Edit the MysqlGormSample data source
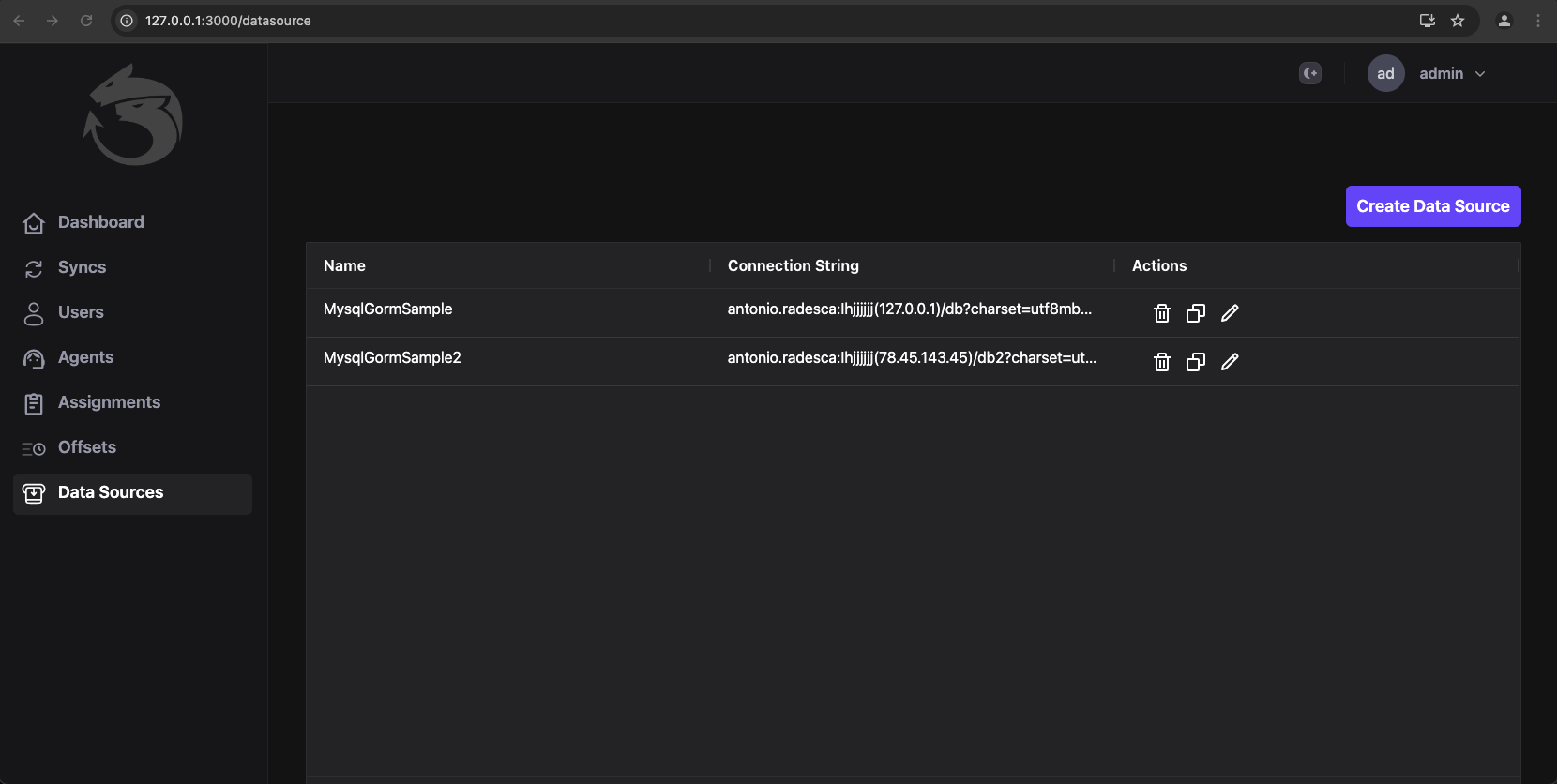The width and height of the screenshot is (1557, 784). (1230, 313)
